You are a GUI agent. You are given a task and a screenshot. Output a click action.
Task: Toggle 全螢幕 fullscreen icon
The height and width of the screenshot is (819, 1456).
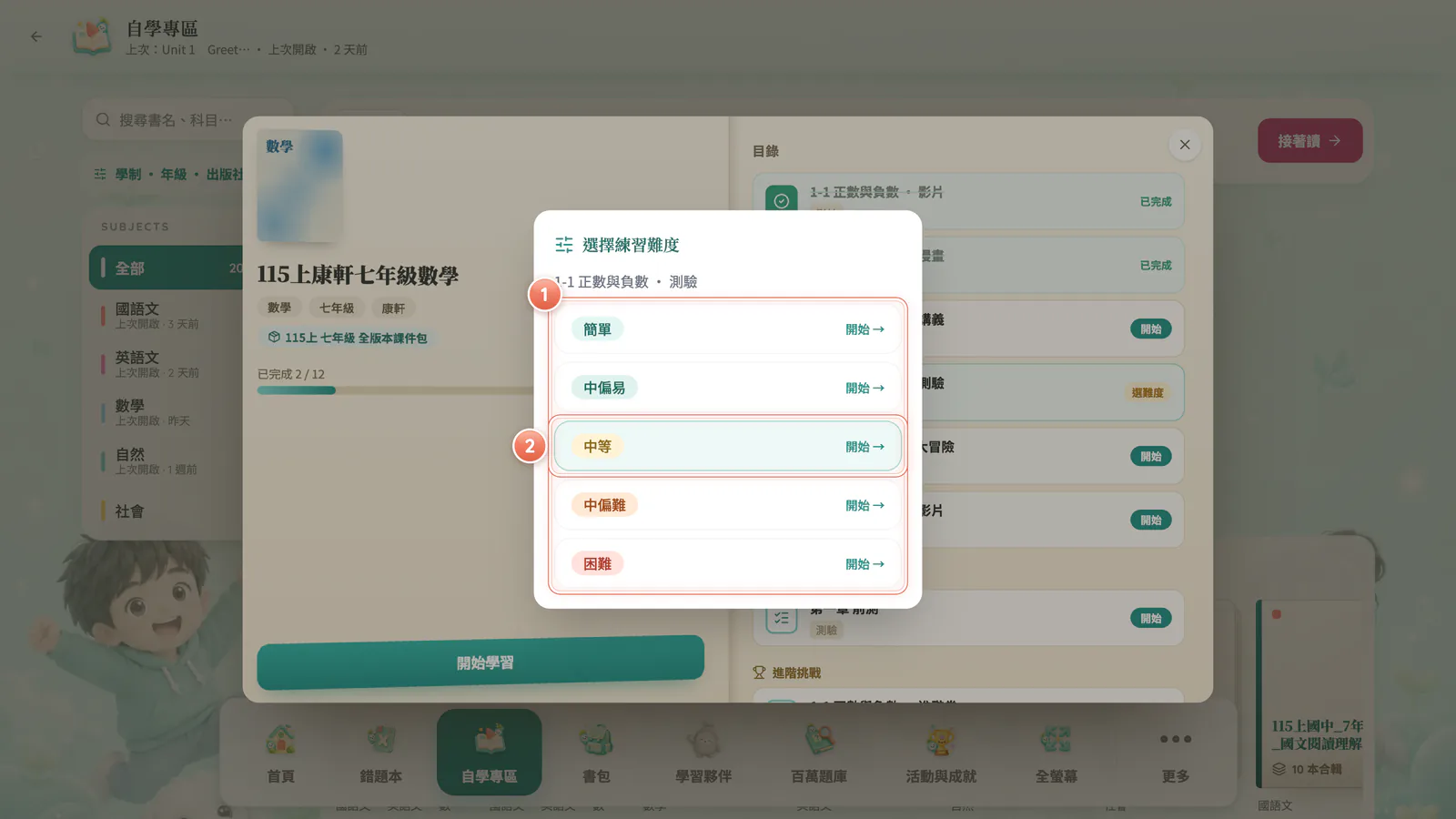click(x=1057, y=753)
